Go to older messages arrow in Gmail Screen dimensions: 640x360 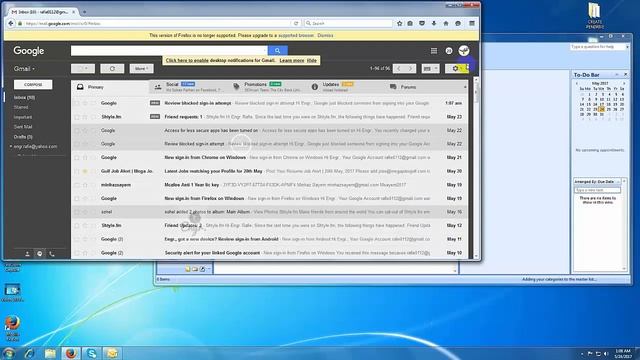point(411,69)
